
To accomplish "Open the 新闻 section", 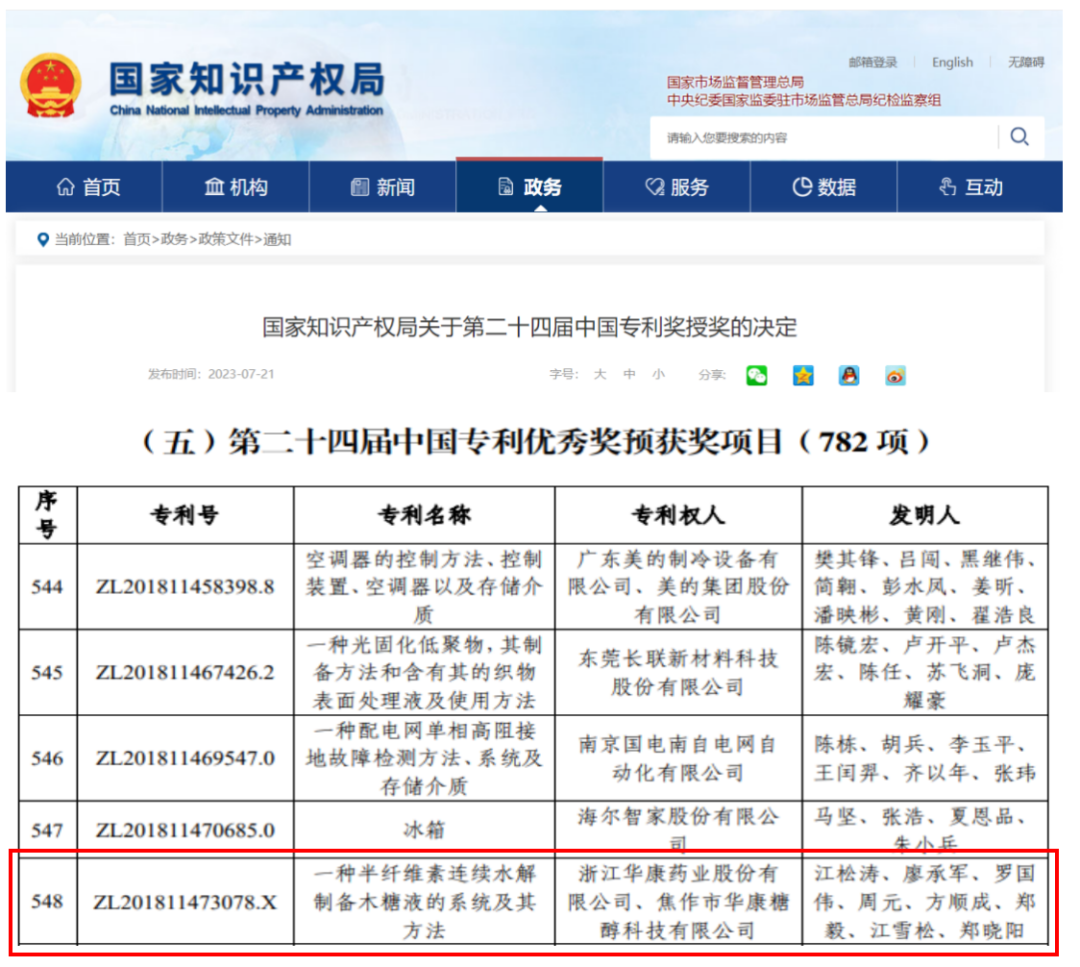I will [x=383, y=187].
